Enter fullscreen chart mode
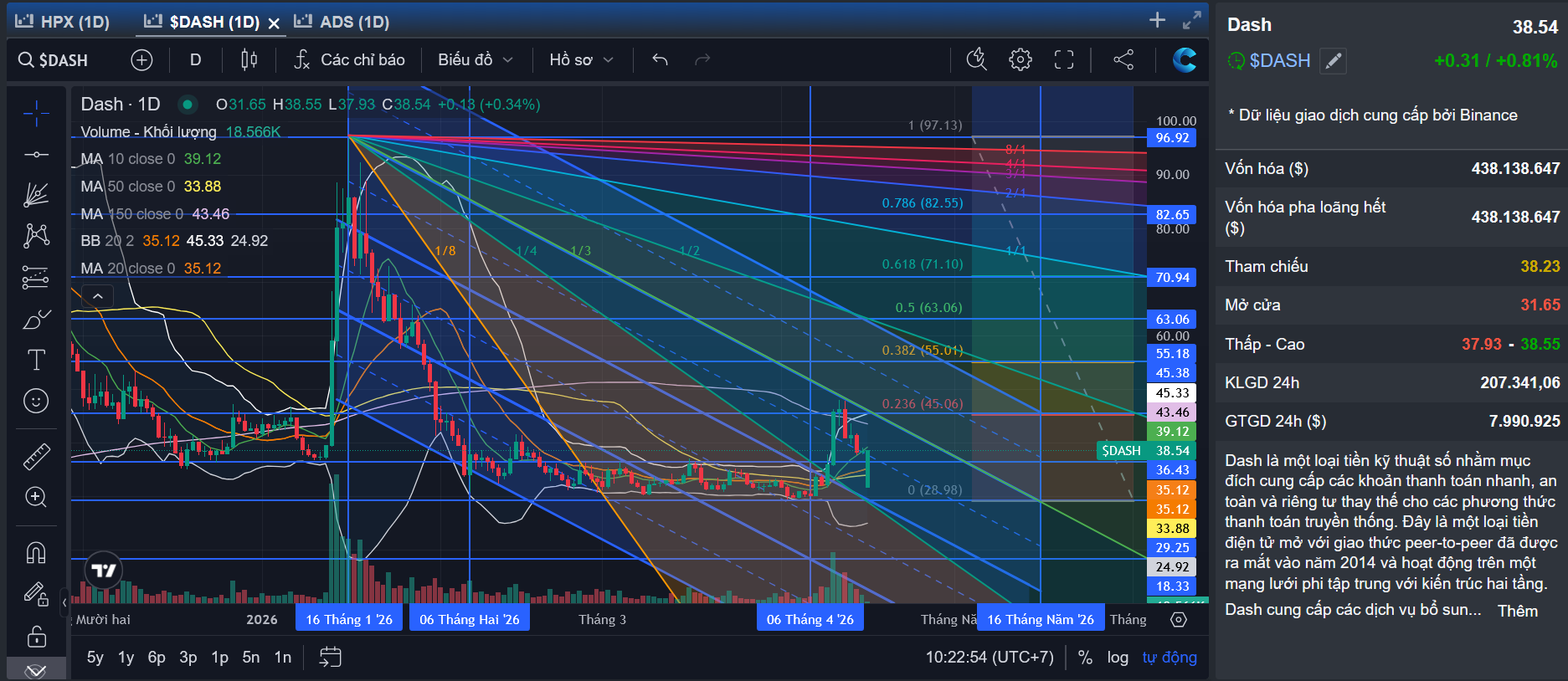The height and width of the screenshot is (681, 1568). click(x=1064, y=59)
